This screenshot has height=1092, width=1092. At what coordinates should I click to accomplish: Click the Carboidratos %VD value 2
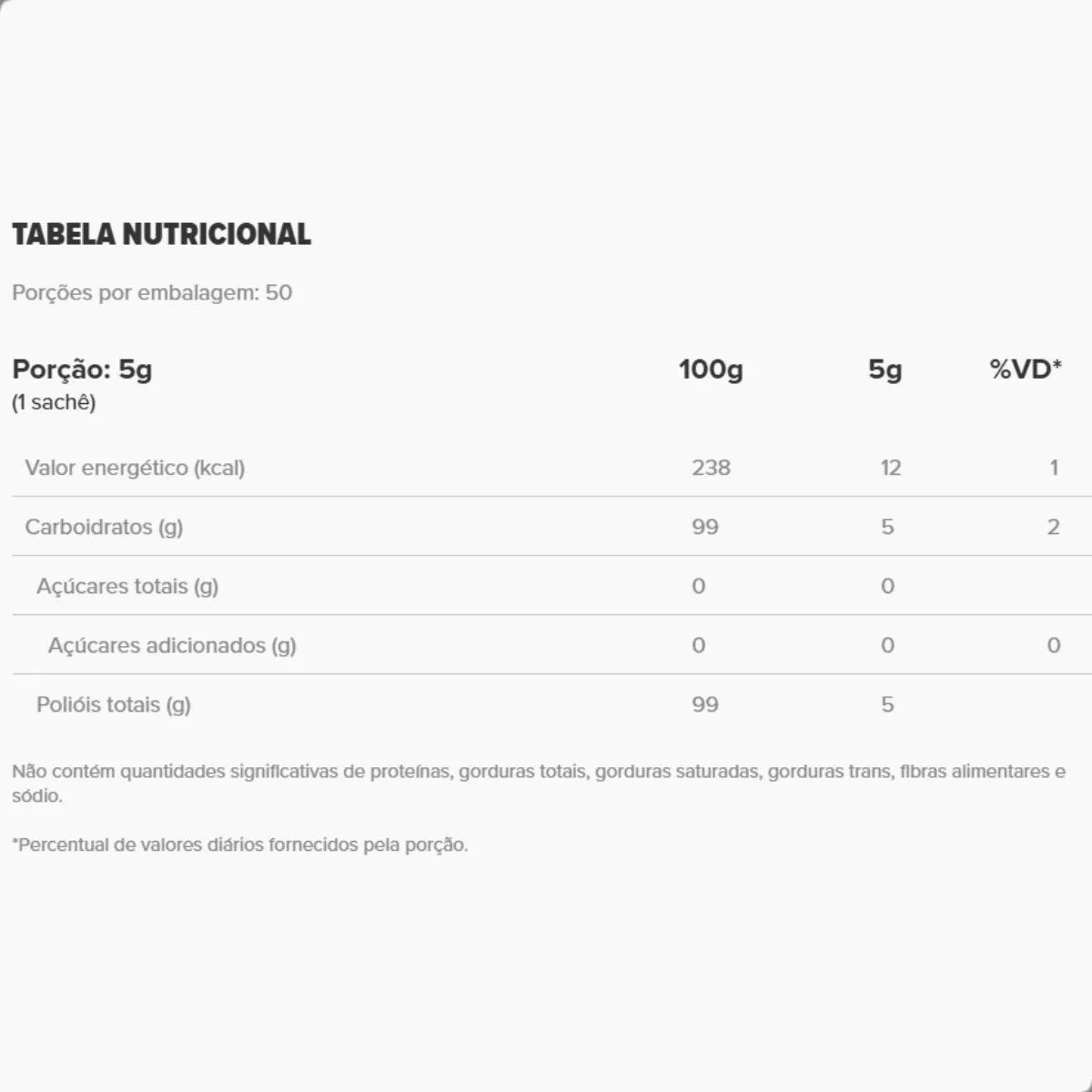point(1053,527)
